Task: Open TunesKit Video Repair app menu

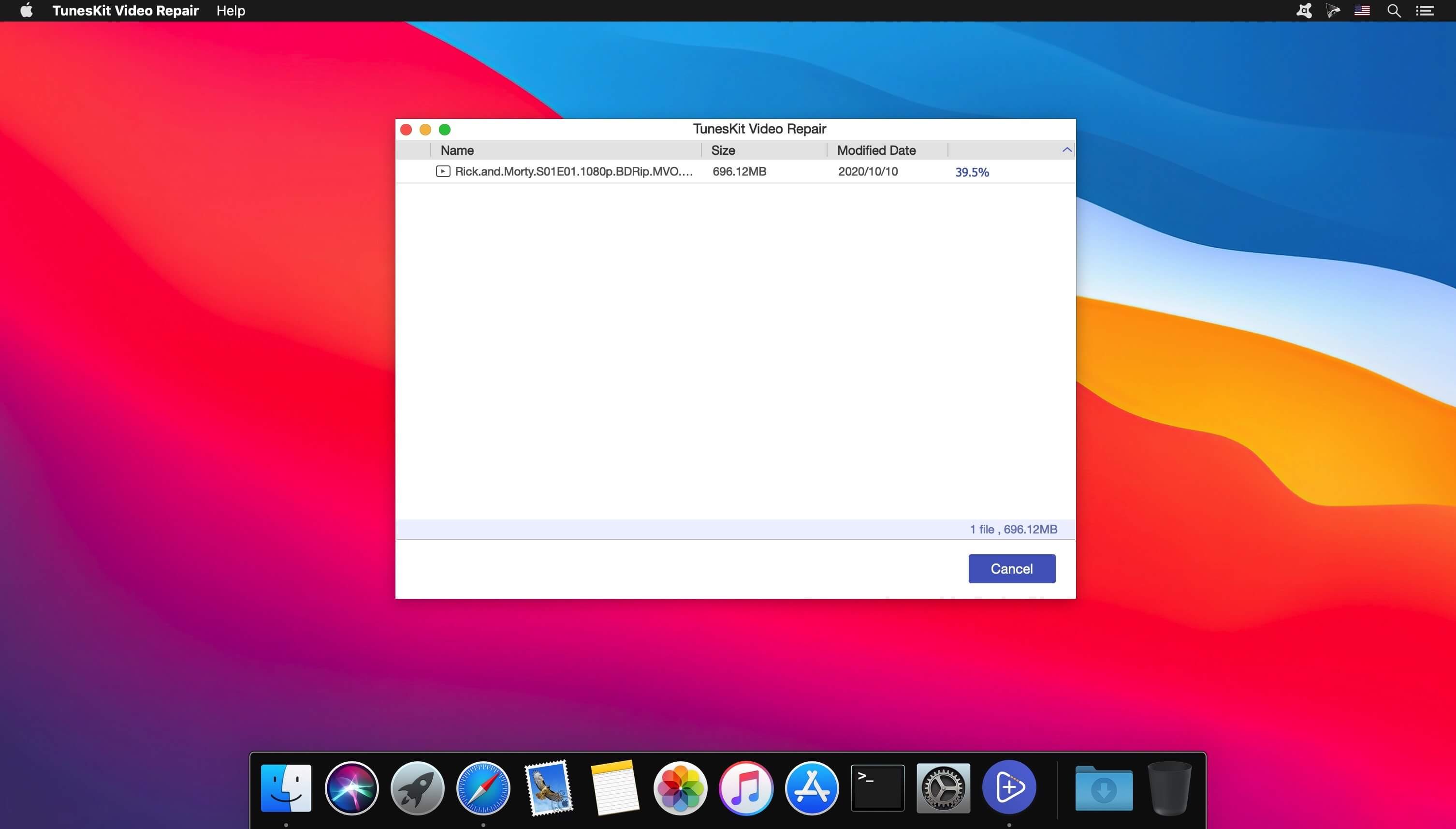Action: click(125, 11)
